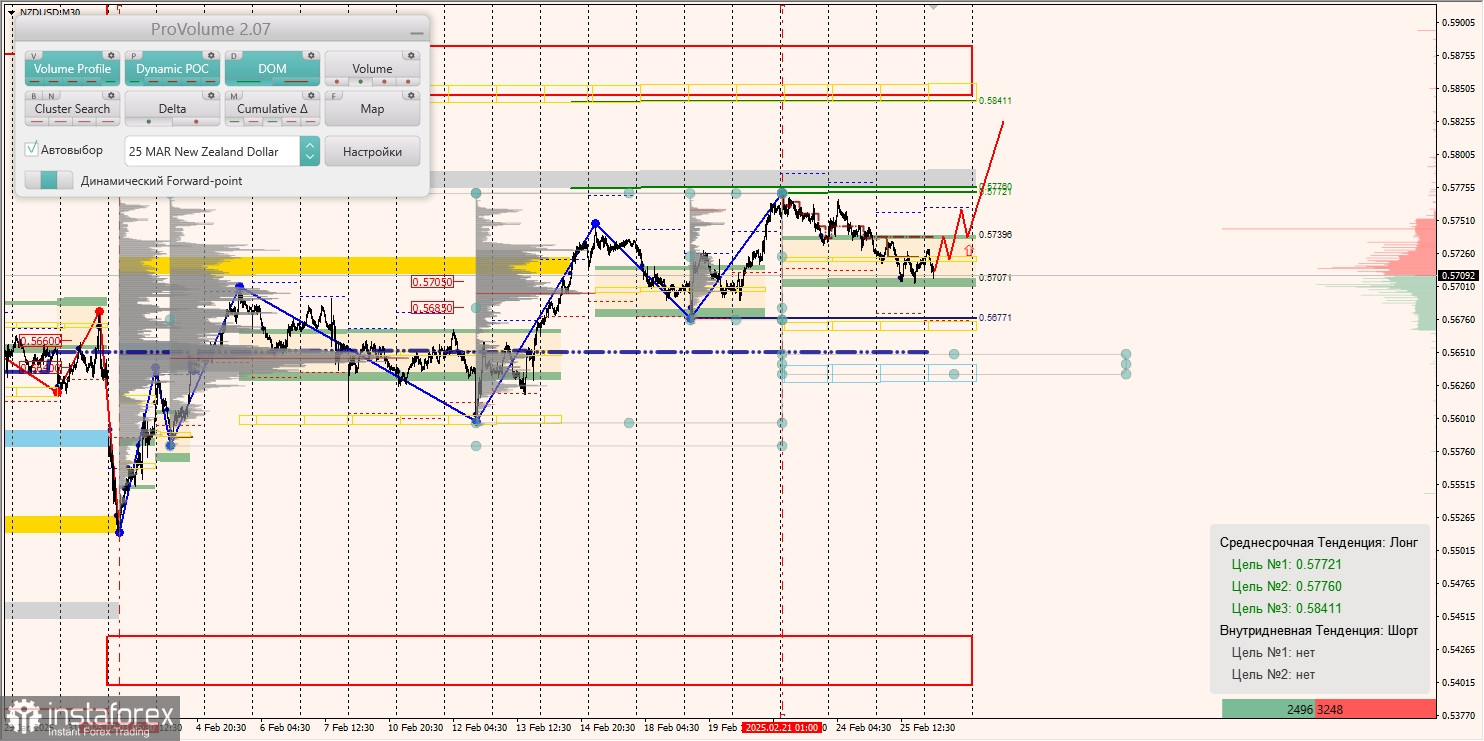
Task: Click the 0.56850 red price label
Action: pos(432,308)
